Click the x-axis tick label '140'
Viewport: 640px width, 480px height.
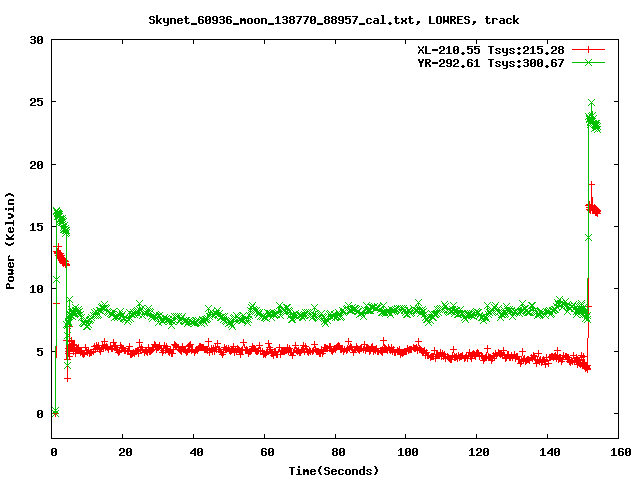pyautogui.click(x=550, y=452)
